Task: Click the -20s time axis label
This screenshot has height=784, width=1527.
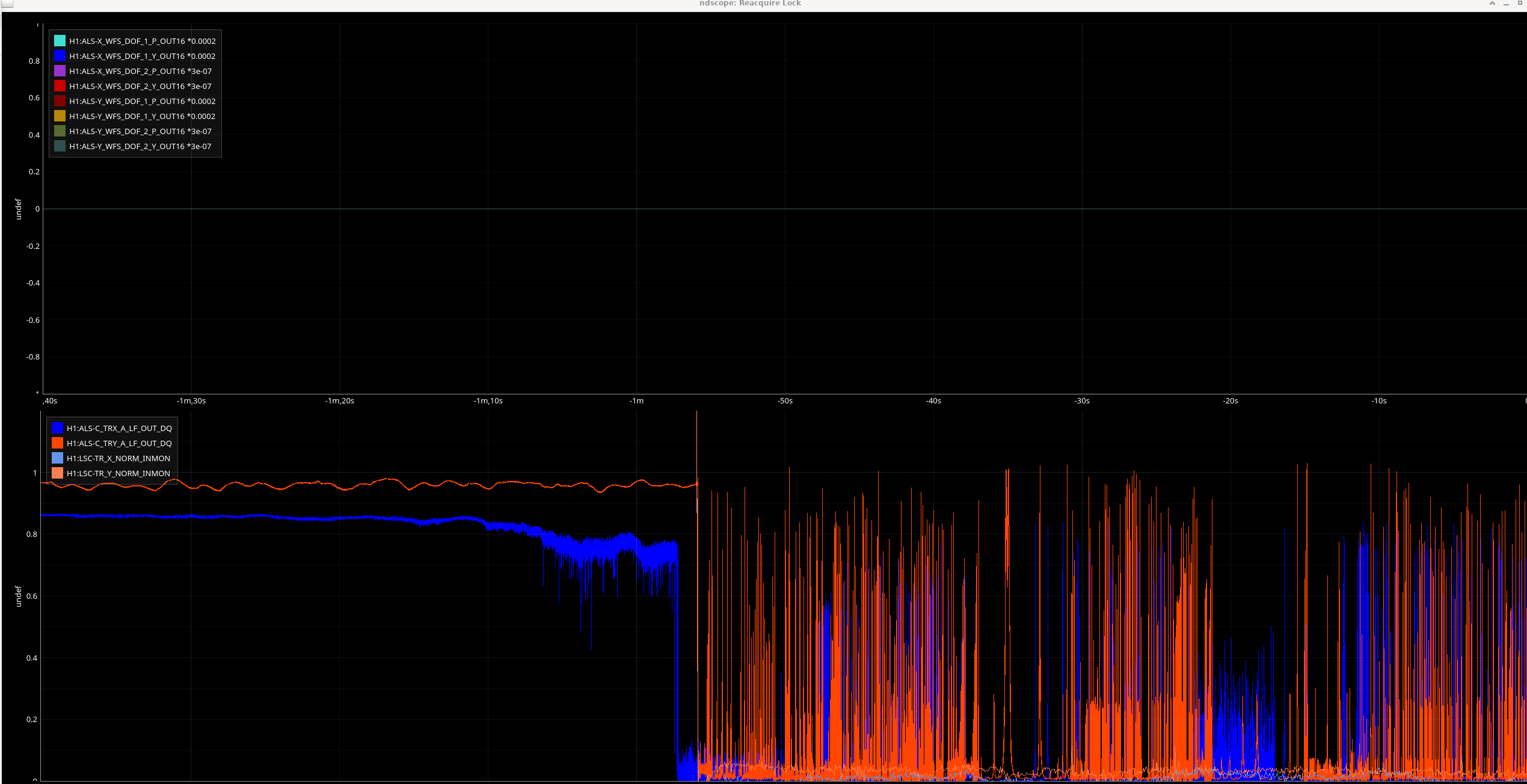Action: pyautogui.click(x=1231, y=400)
